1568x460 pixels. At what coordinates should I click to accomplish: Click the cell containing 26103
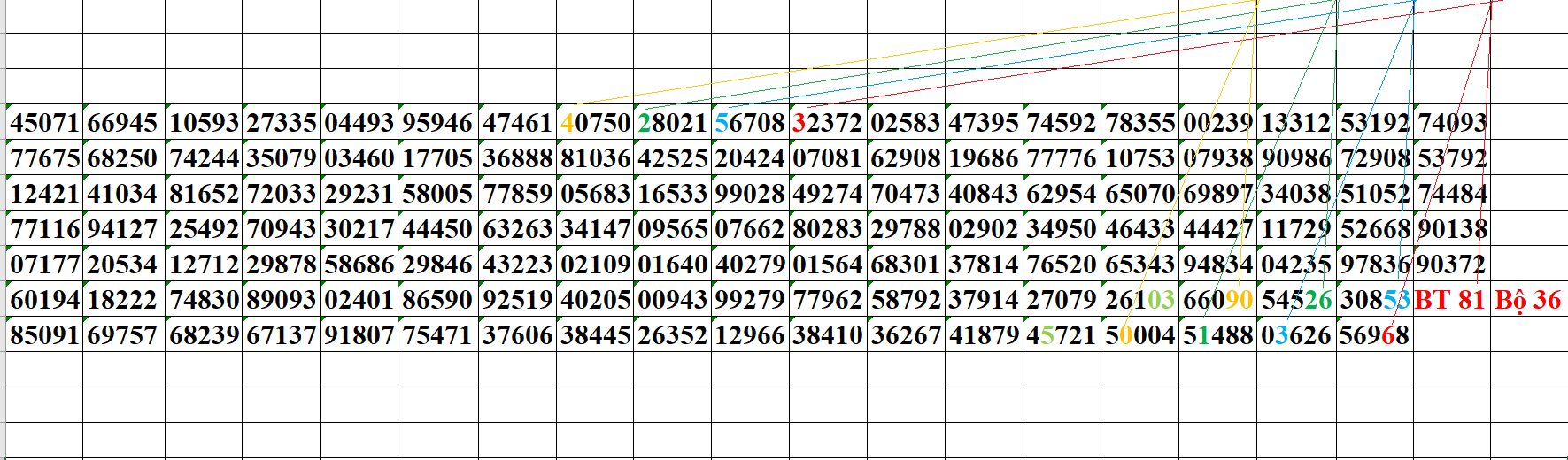1139,300
